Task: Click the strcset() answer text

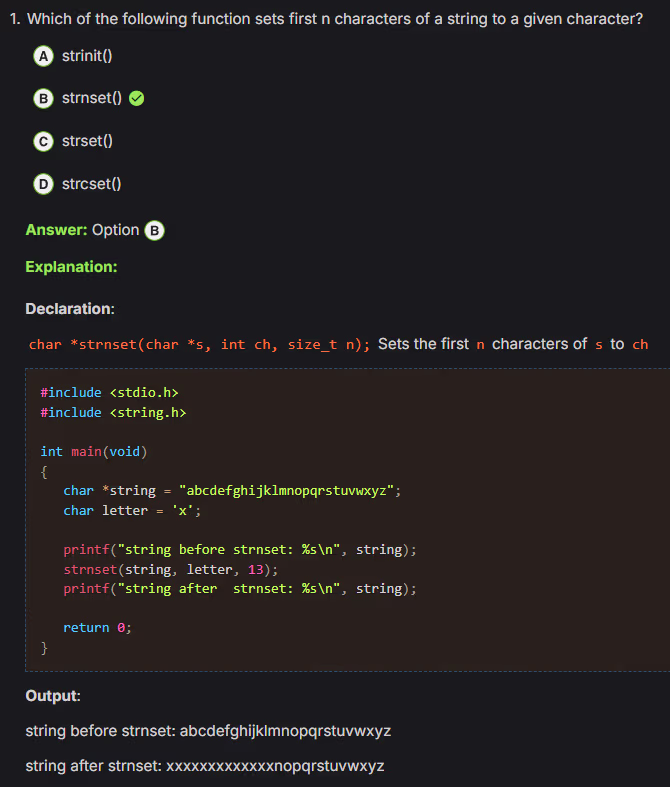Action: click(91, 184)
